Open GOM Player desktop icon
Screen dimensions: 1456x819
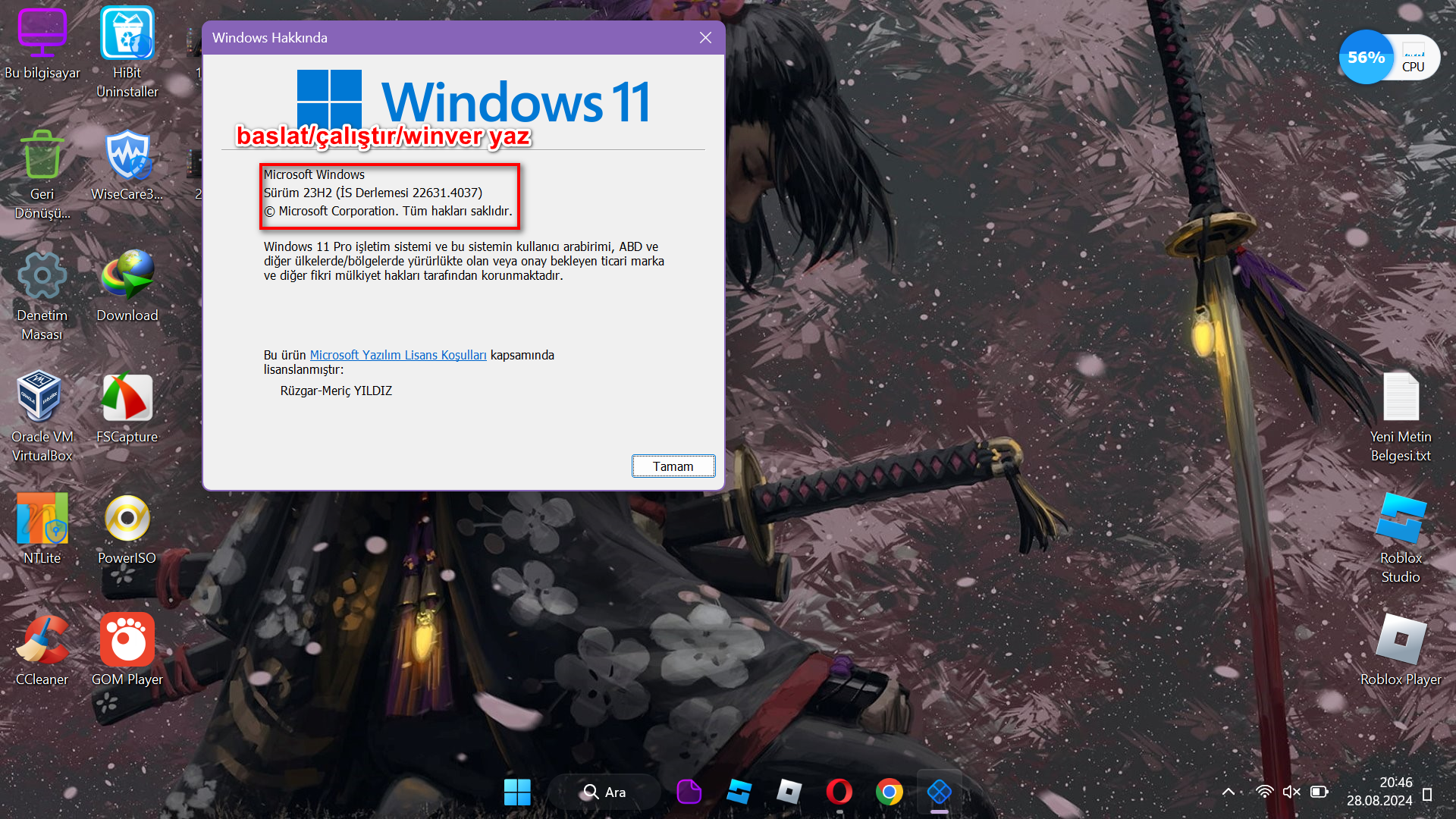(x=127, y=640)
